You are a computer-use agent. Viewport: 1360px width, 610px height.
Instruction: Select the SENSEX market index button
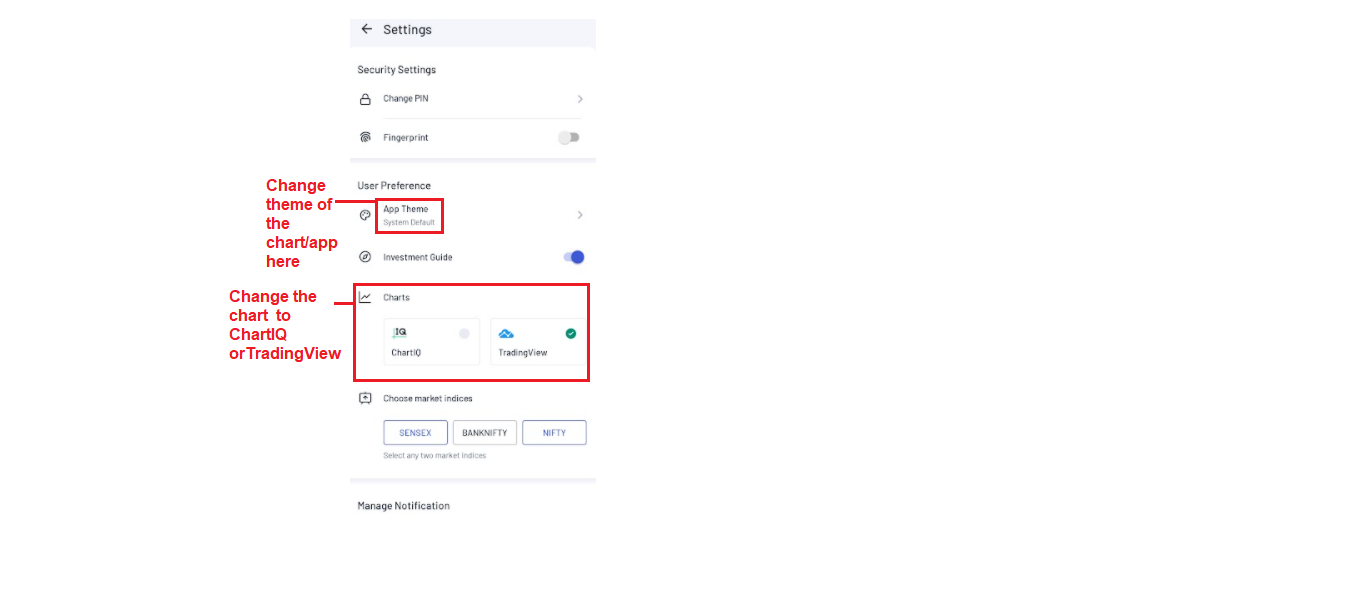pyautogui.click(x=415, y=433)
